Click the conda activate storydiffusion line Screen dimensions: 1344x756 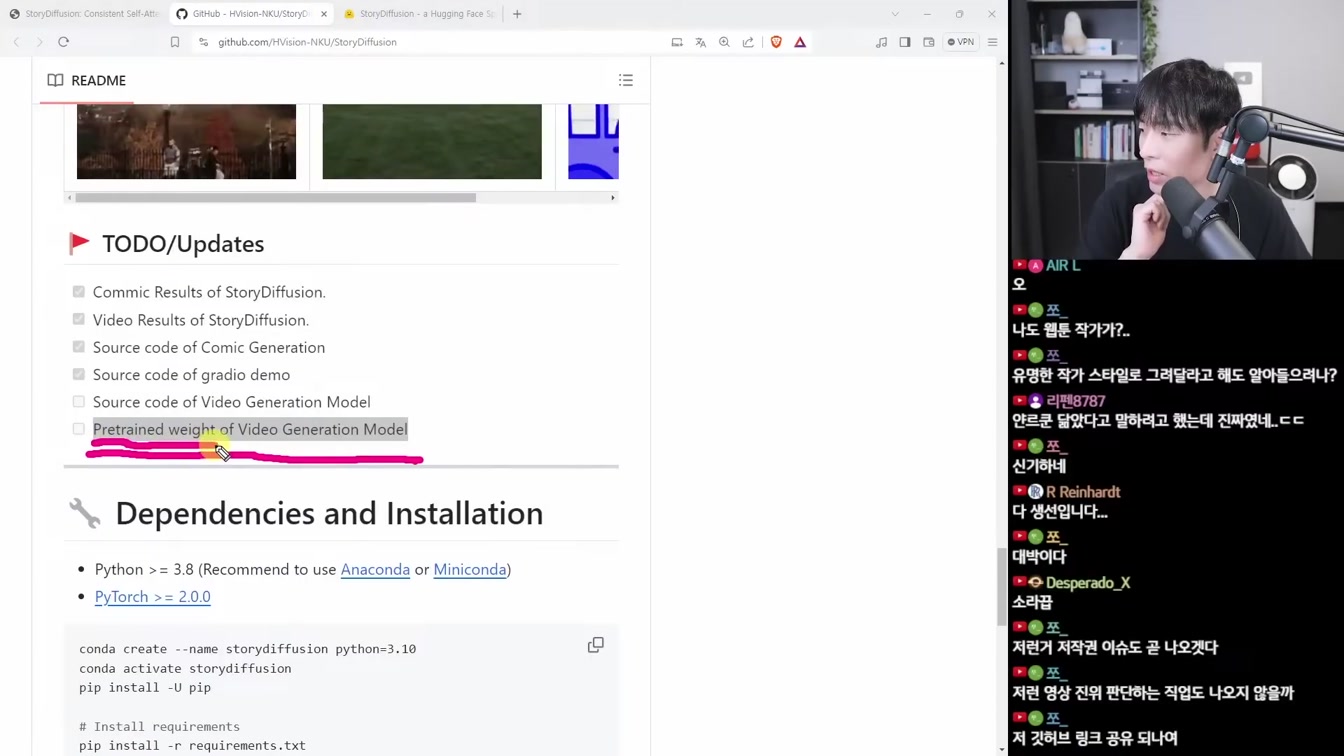pyautogui.click(x=185, y=668)
